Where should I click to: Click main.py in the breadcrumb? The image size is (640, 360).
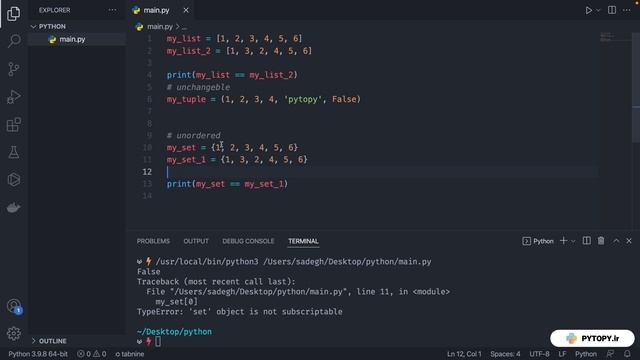click(160, 27)
